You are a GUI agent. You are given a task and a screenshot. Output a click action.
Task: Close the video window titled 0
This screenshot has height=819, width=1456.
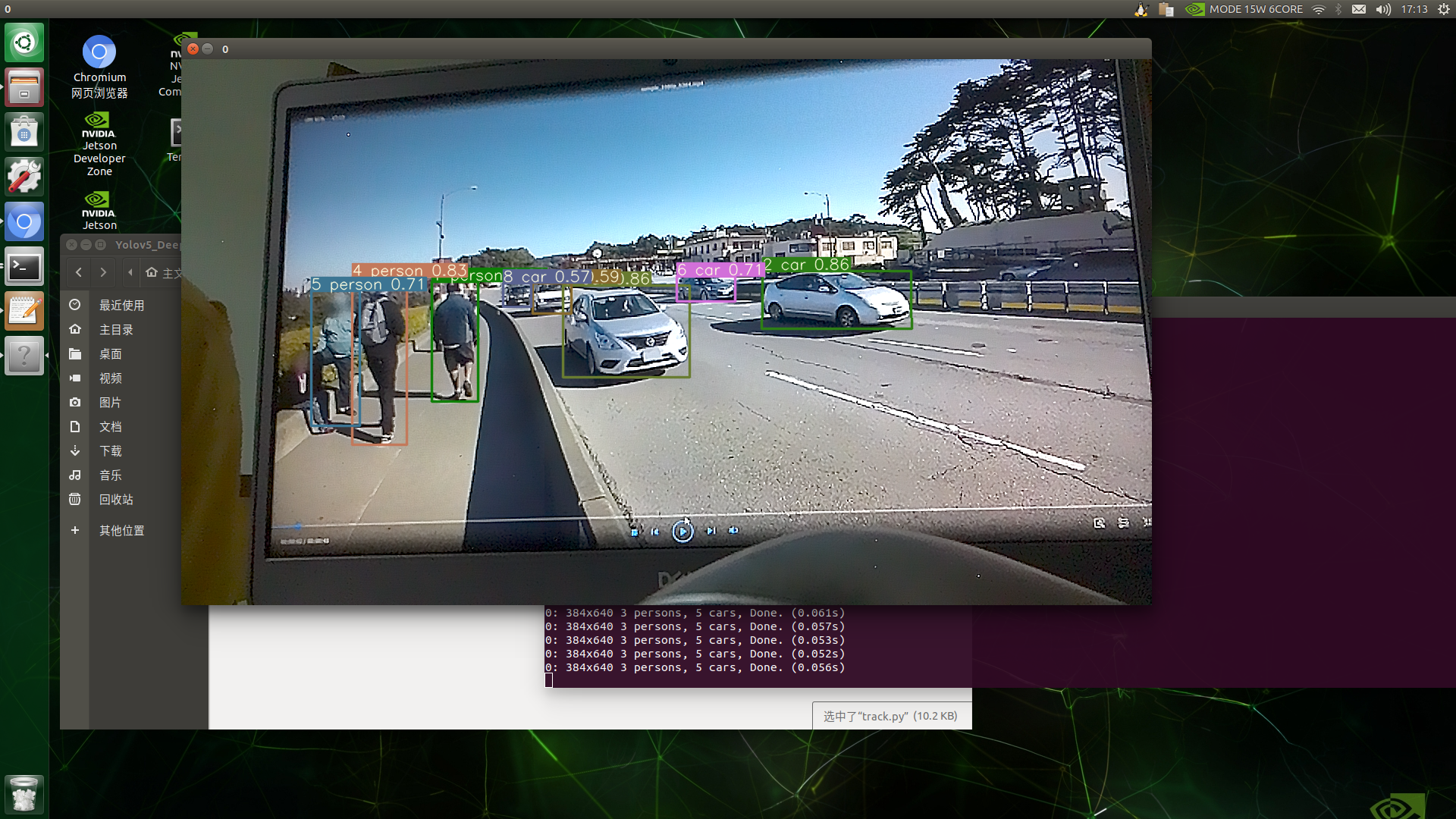click(x=193, y=49)
